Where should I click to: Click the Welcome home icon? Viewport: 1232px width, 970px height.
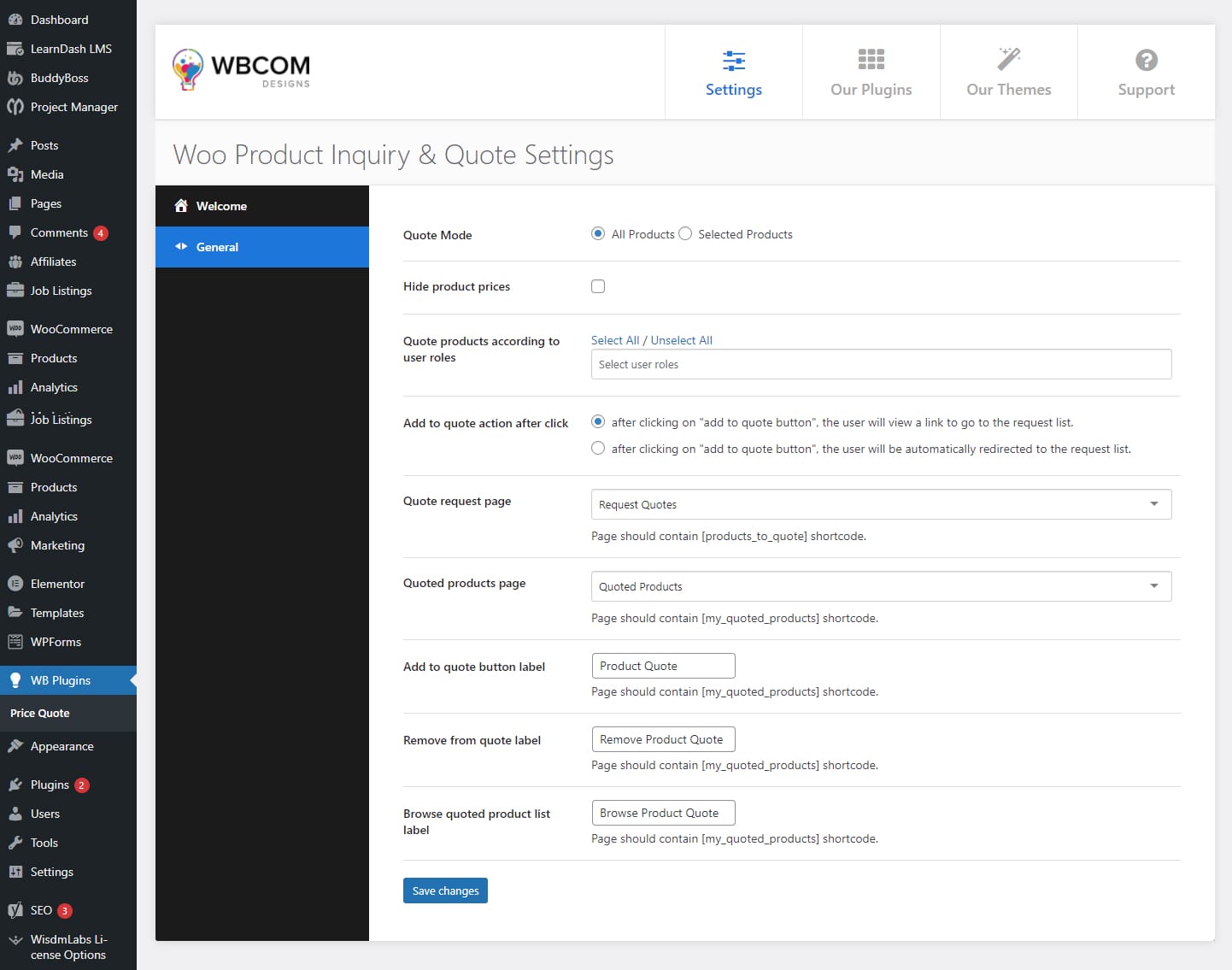pos(181,206)
